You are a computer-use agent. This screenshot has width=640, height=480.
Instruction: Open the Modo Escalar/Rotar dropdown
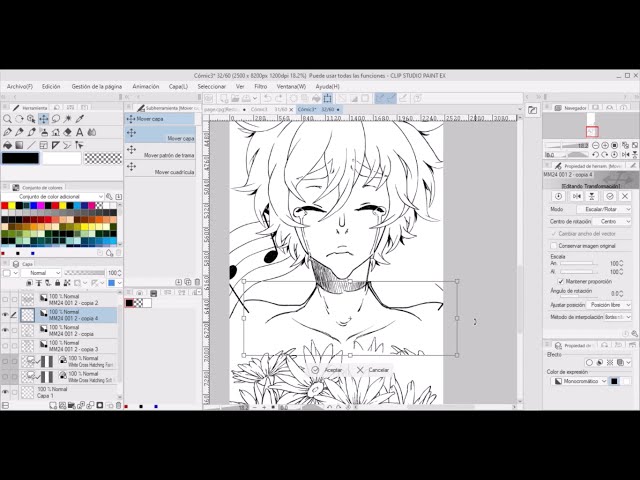[x=604, y=209]
